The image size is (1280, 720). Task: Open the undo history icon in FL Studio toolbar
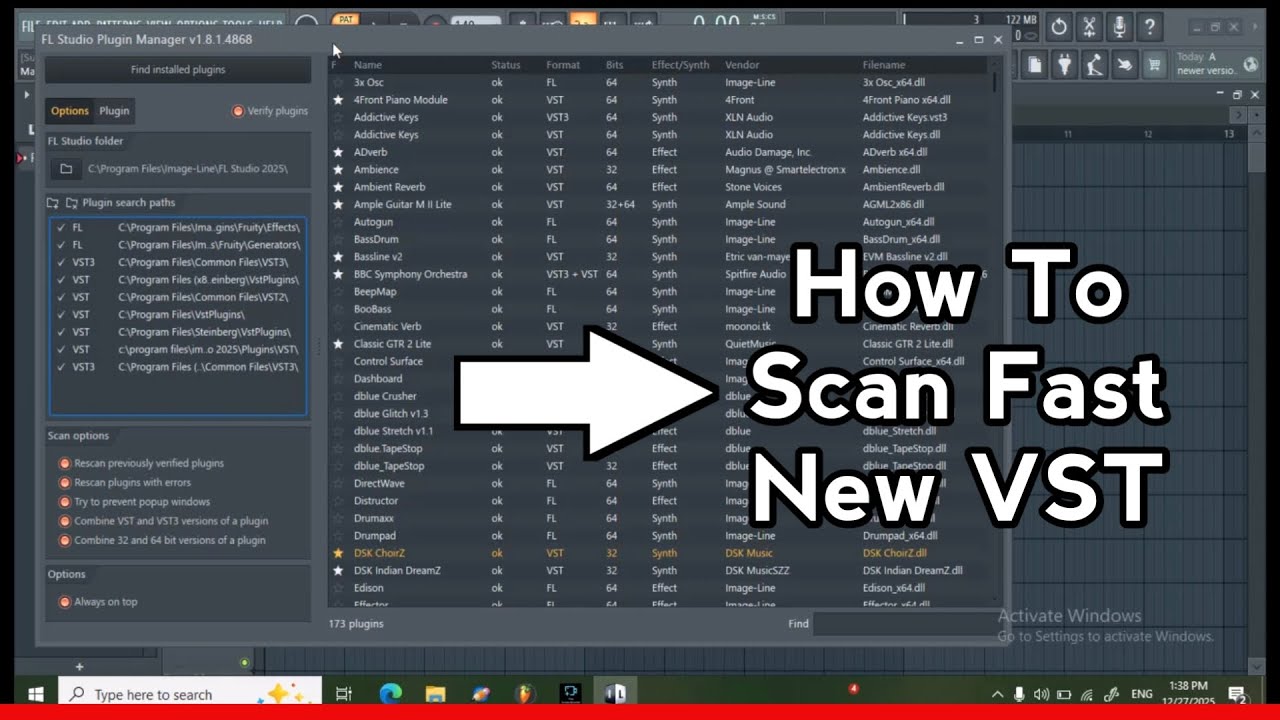tap(1060, 27)
